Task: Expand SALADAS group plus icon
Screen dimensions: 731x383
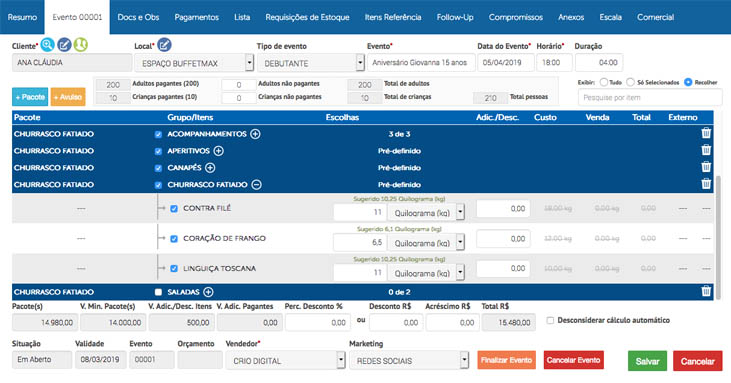Action: click(x=208, y=292)
